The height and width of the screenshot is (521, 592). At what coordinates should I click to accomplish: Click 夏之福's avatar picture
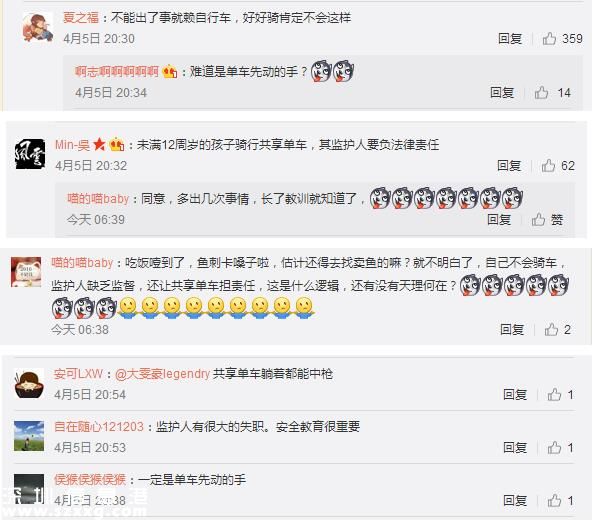pyautogui.click(x=37, y=27)
